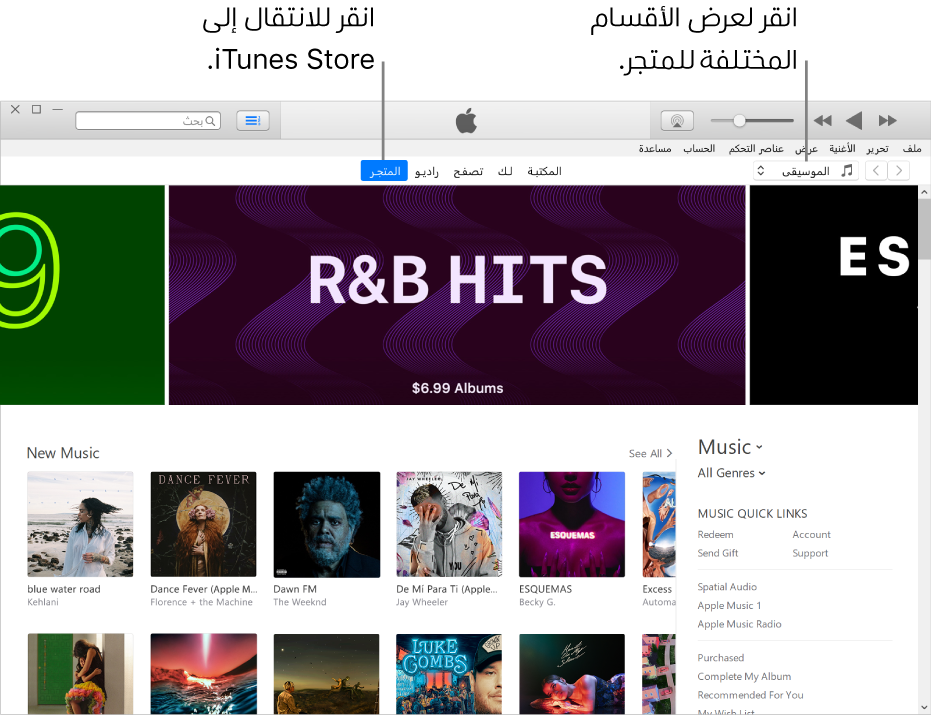Image resolution: width=931 pixels, height=716 pixels.
Task: Switch to the المكتبة (Library) tab
Action: (546, 170)
